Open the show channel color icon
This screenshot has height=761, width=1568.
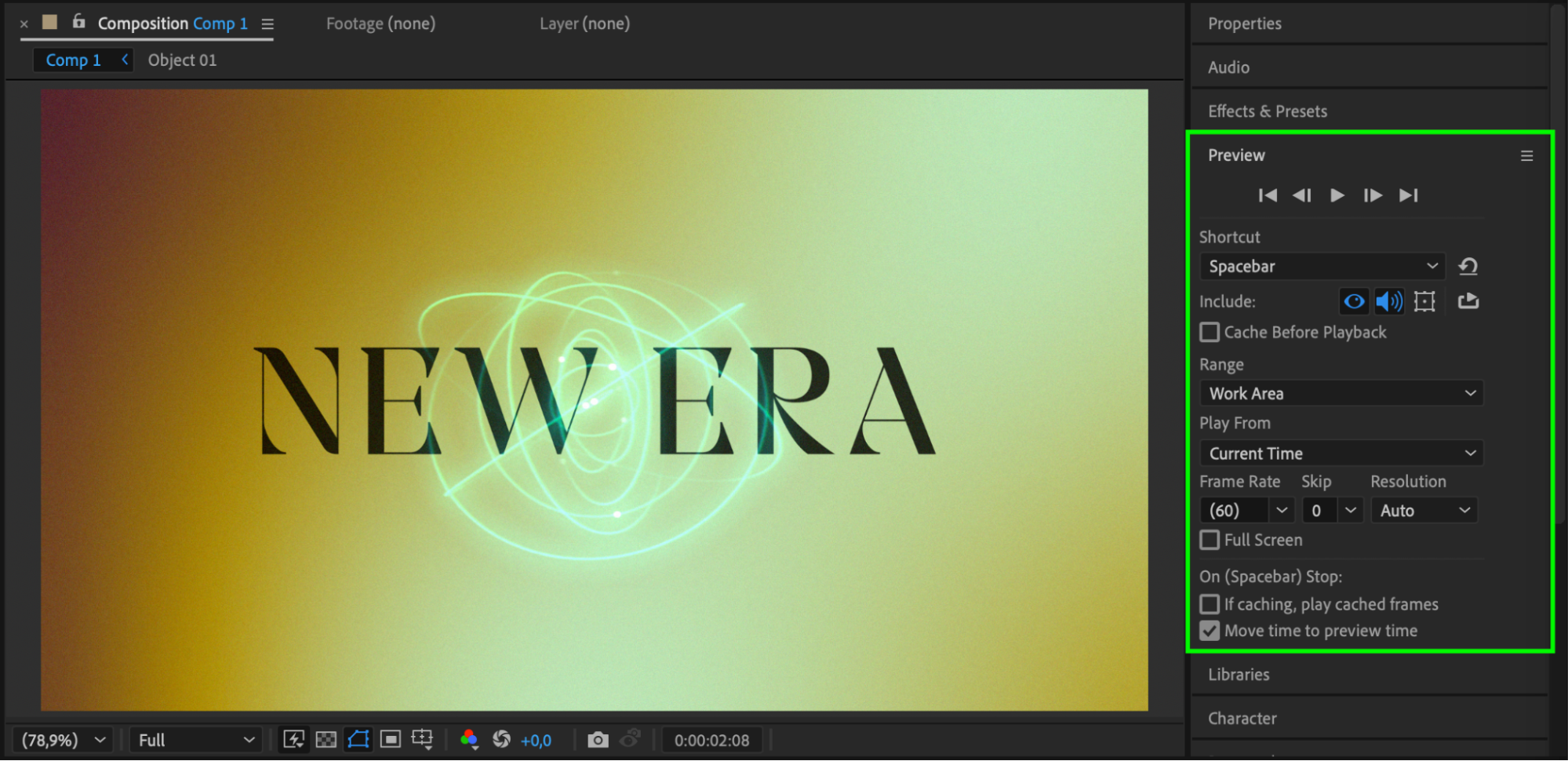469,740
